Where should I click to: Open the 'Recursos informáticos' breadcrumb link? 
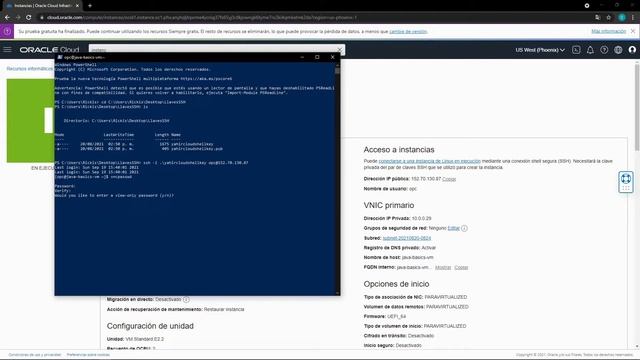(x=30, y=69)
